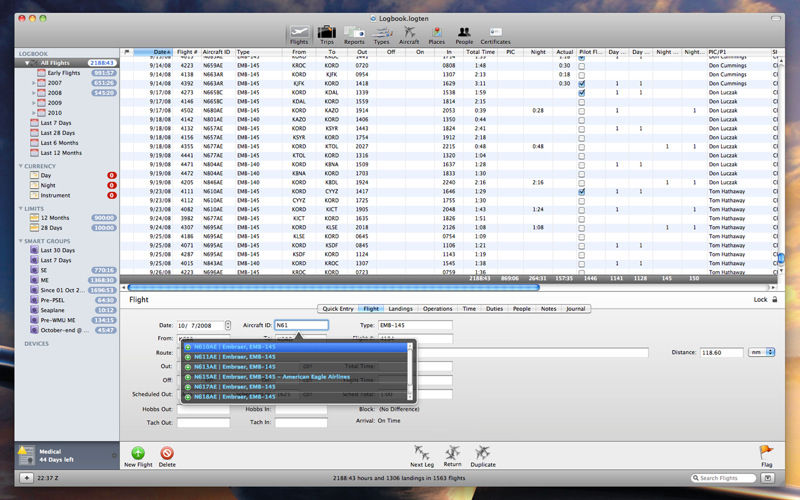Click the Search Flights field
800x500 pixels.
click(723, 478)
